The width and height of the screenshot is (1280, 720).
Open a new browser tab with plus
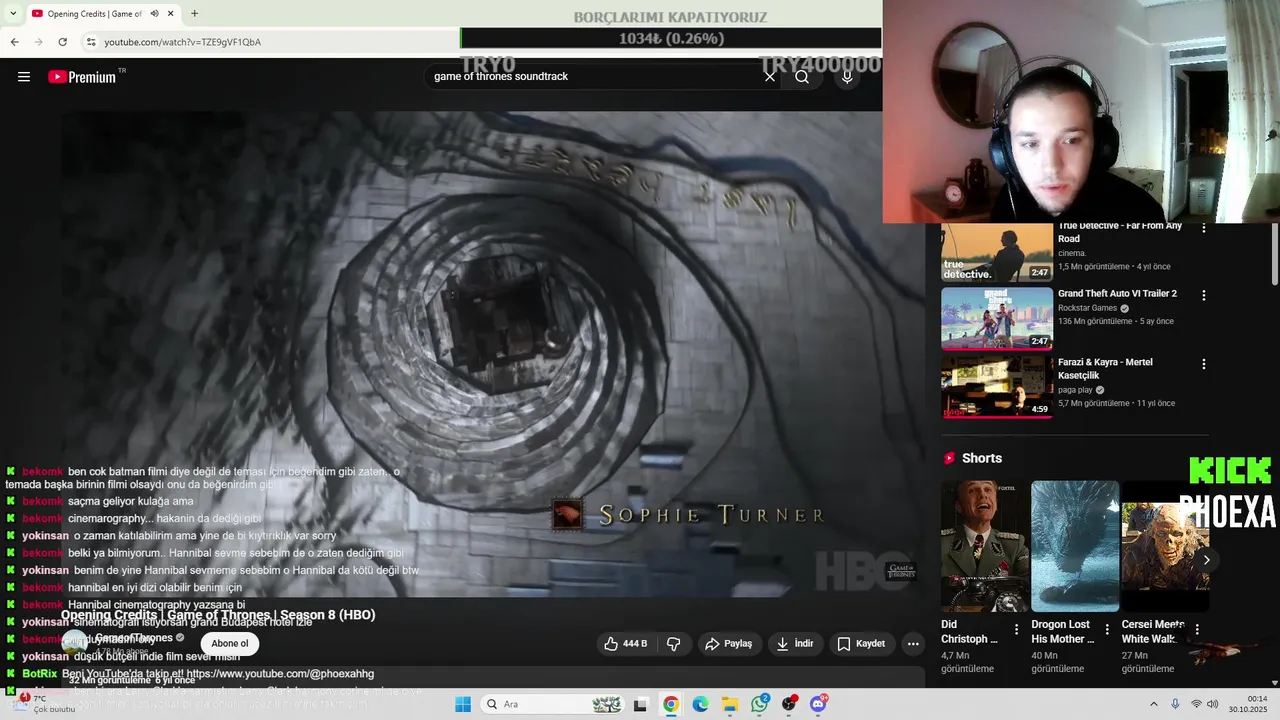click(194, 14)
